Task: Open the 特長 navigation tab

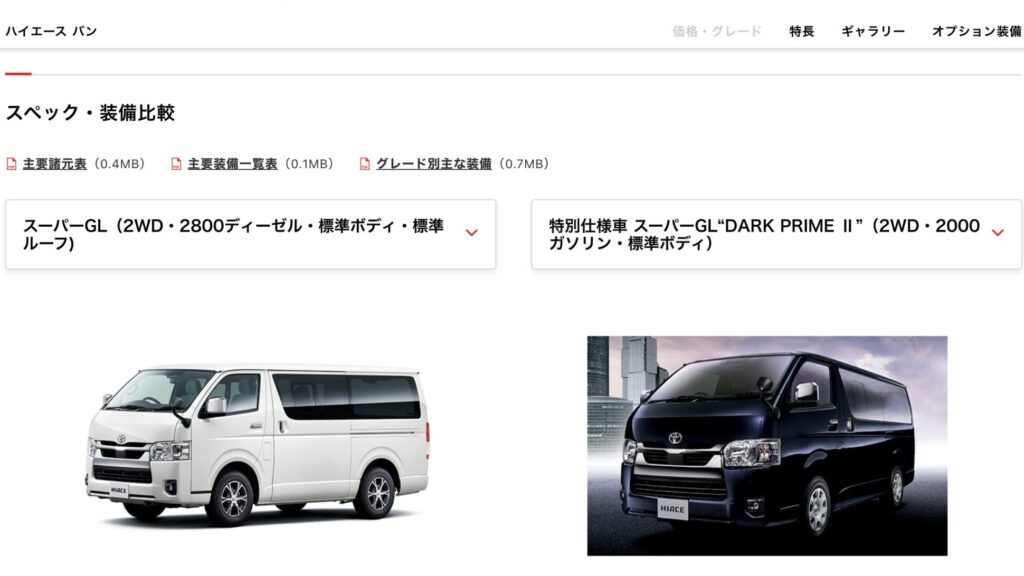Action: [801, 31]
